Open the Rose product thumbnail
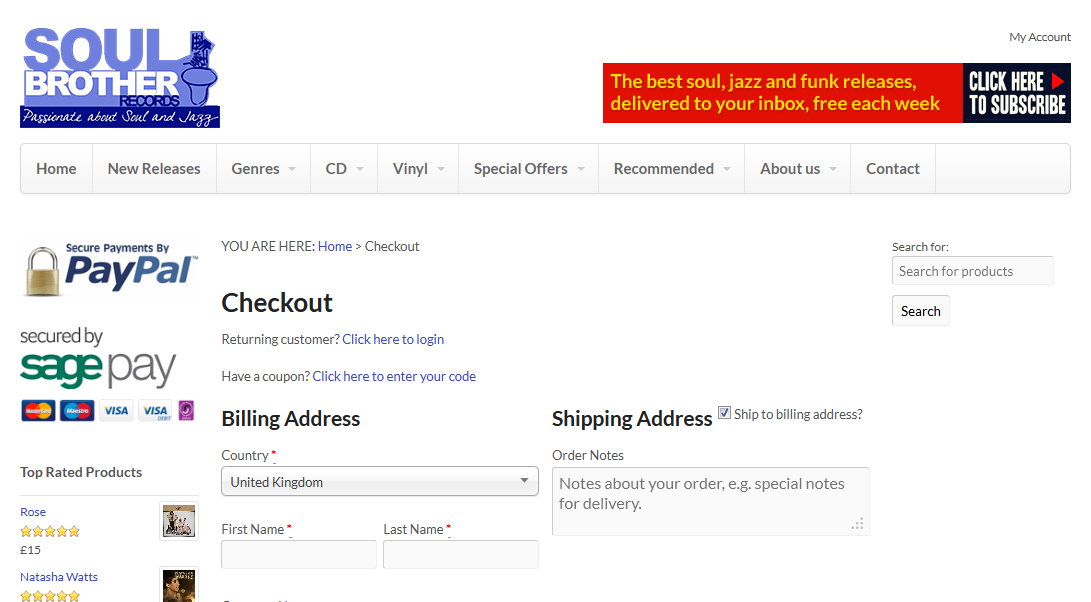The width and height of the screenshot is (1091, 602). (178, 521)
